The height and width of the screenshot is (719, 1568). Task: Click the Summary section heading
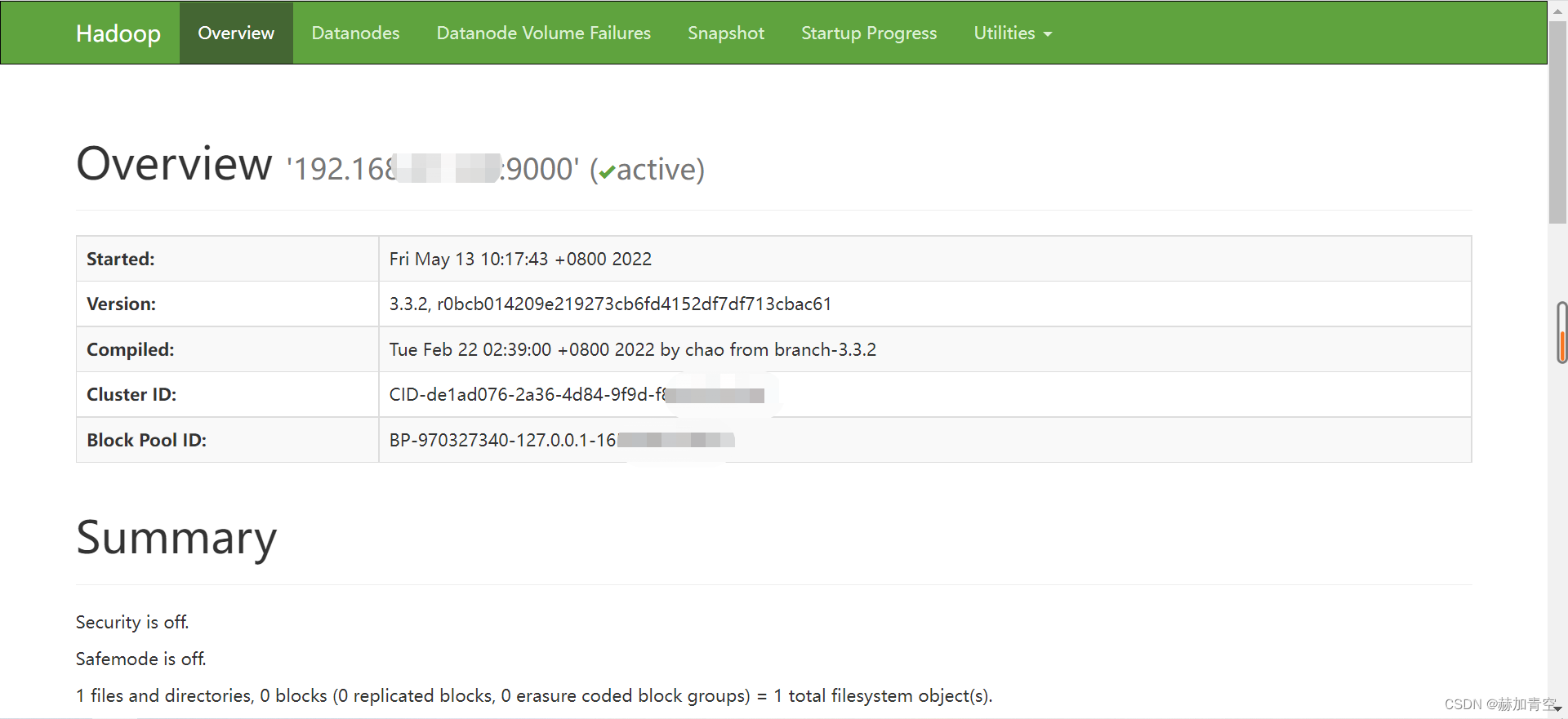176,538
